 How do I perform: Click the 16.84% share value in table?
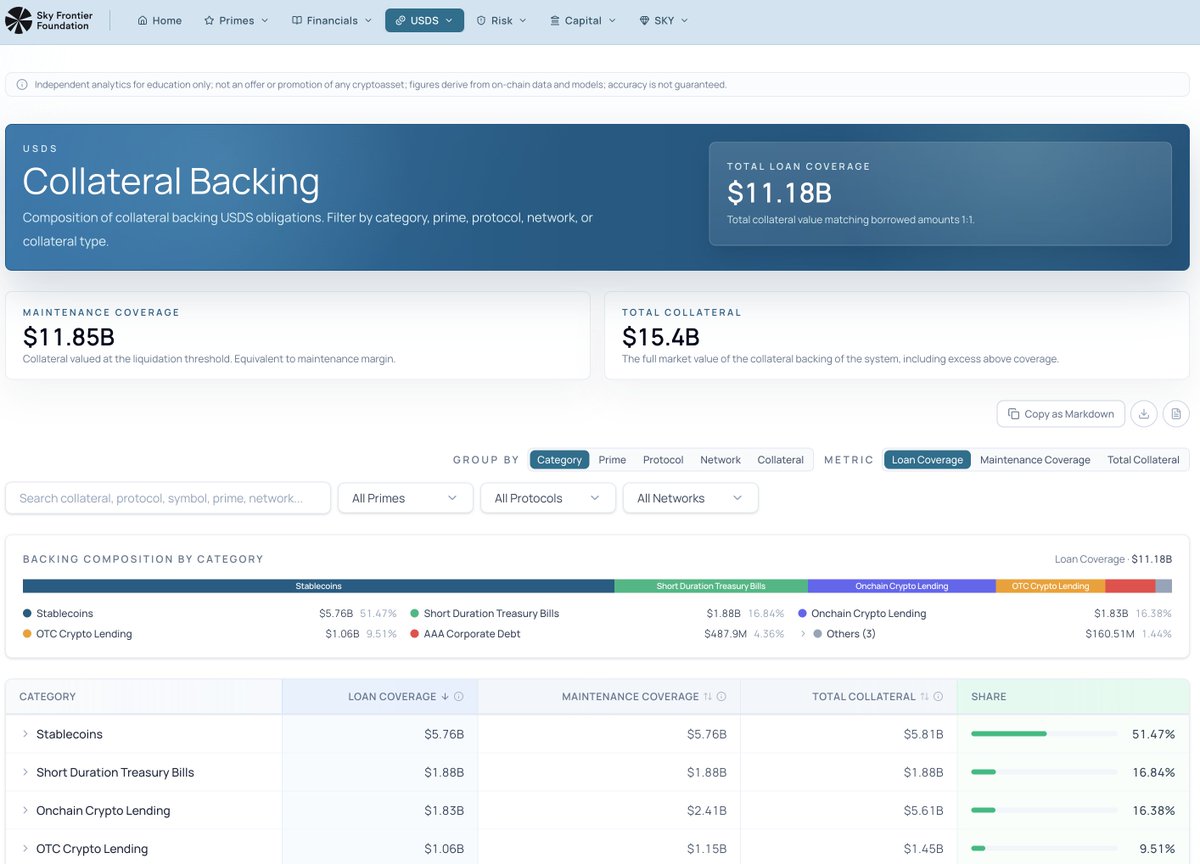point(1154,772)
